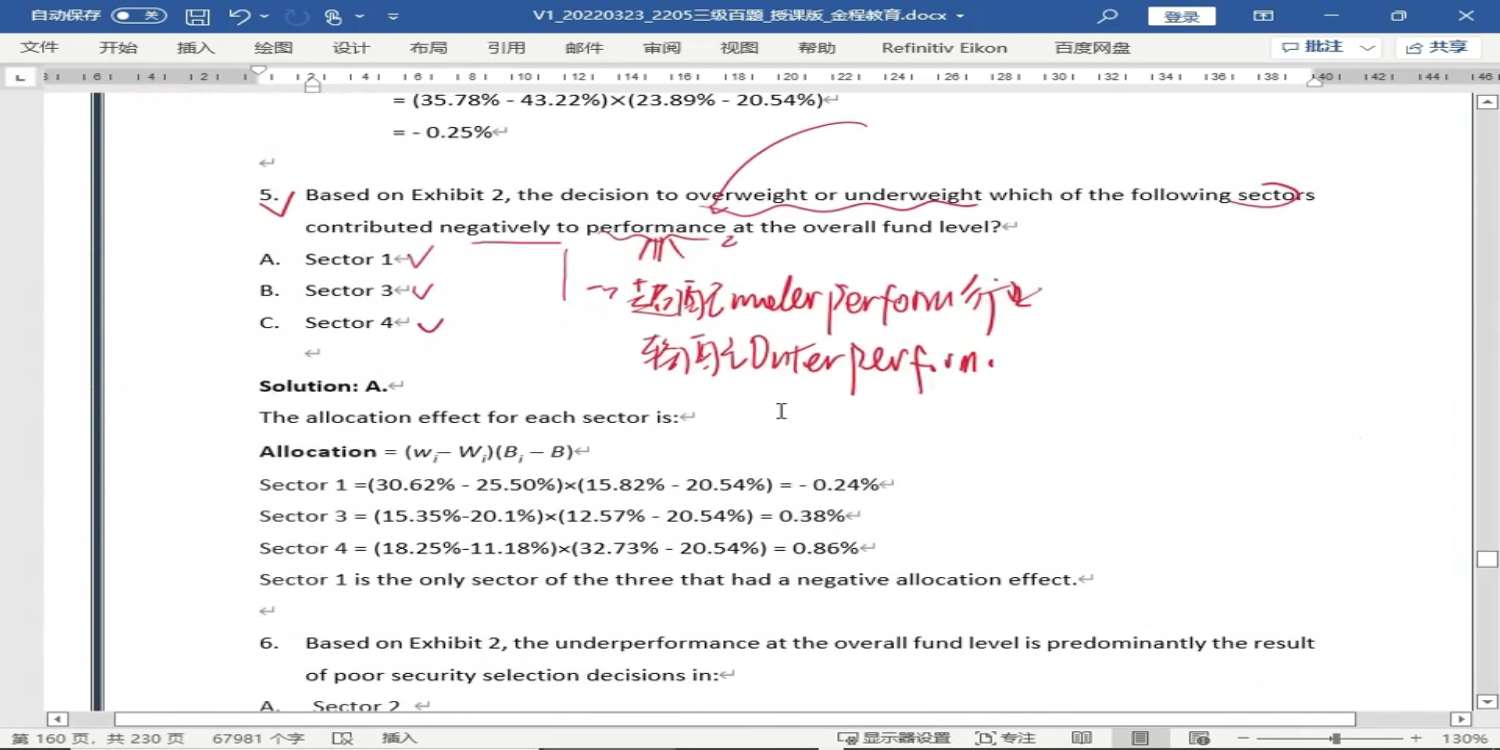Screen dimensions: 1500x750
Task: Click the proofing check icon in status bar
Action: [x=343, y=738]
